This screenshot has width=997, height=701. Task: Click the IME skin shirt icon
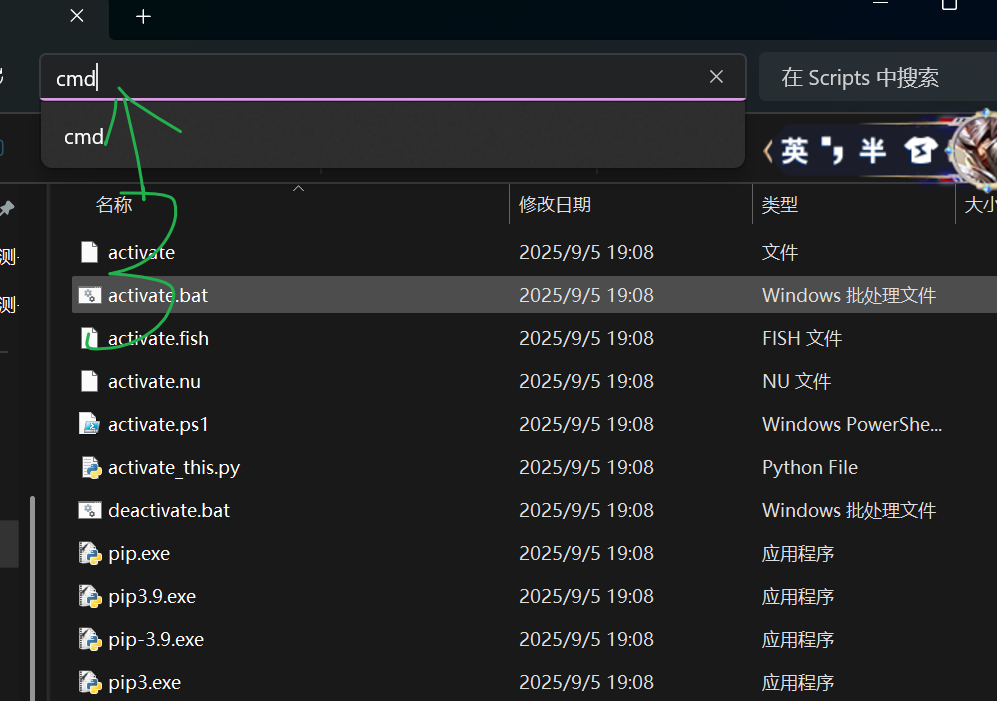point(921,151)
